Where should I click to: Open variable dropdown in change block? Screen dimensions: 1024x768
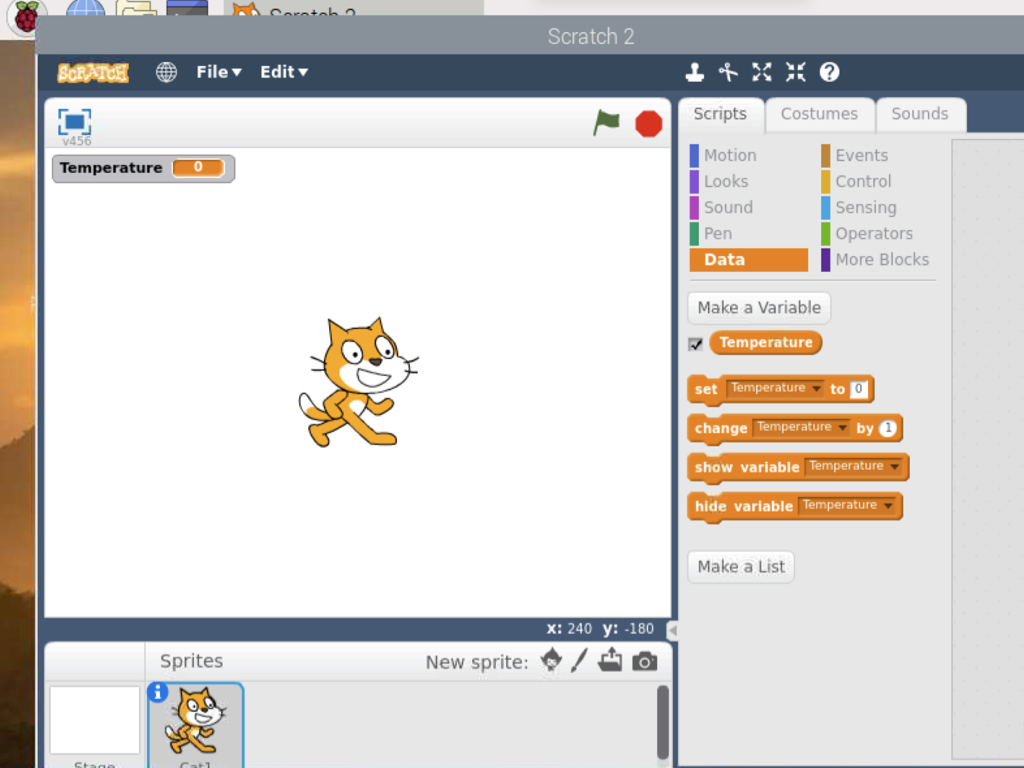tap(801, 428)
